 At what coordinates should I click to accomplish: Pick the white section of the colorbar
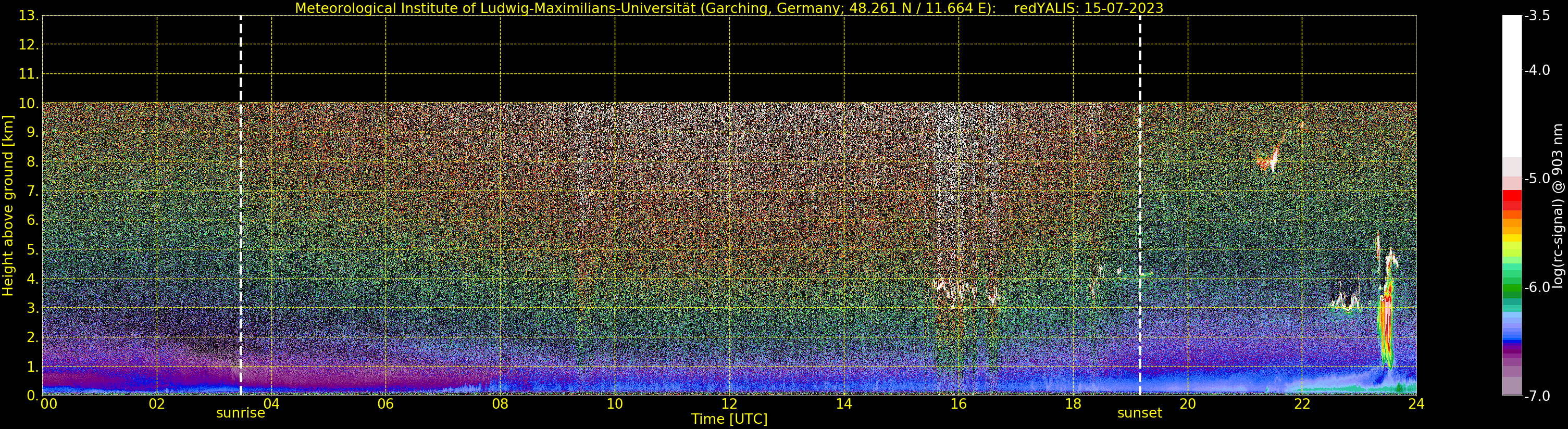pyautogui.click(x=1512, y=86)
